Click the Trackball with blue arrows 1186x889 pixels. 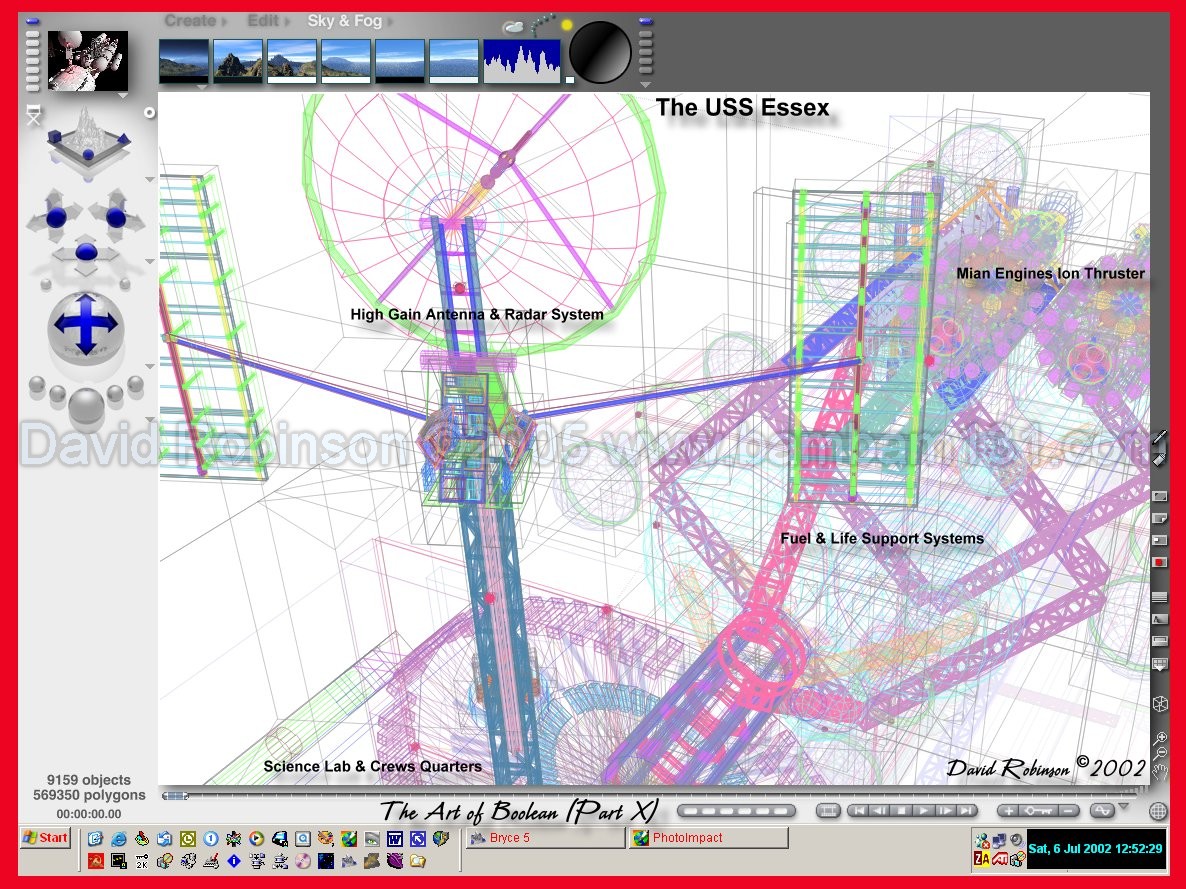(85, 326)
